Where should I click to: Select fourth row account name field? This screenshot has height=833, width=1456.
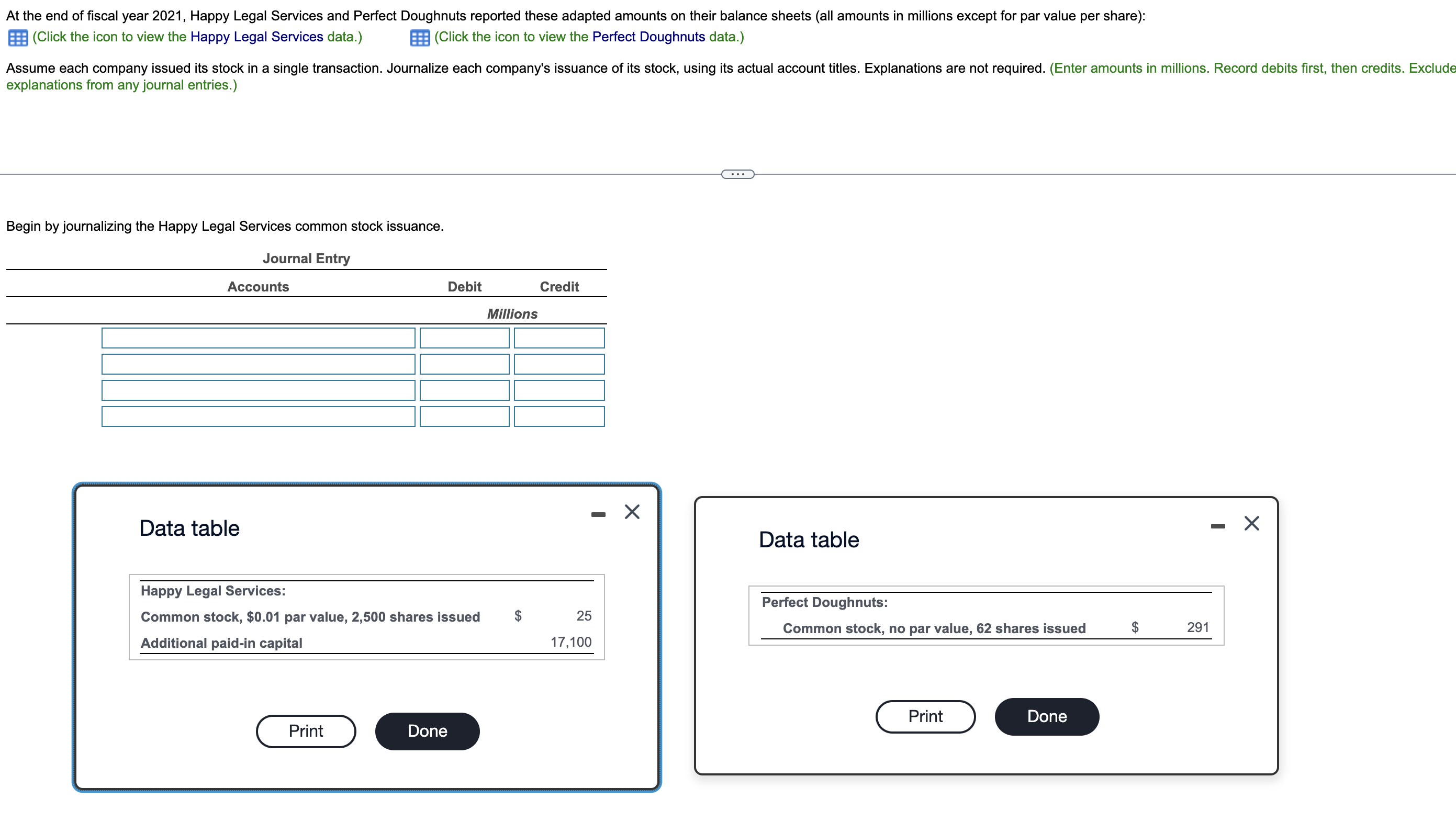coord(258,416)
